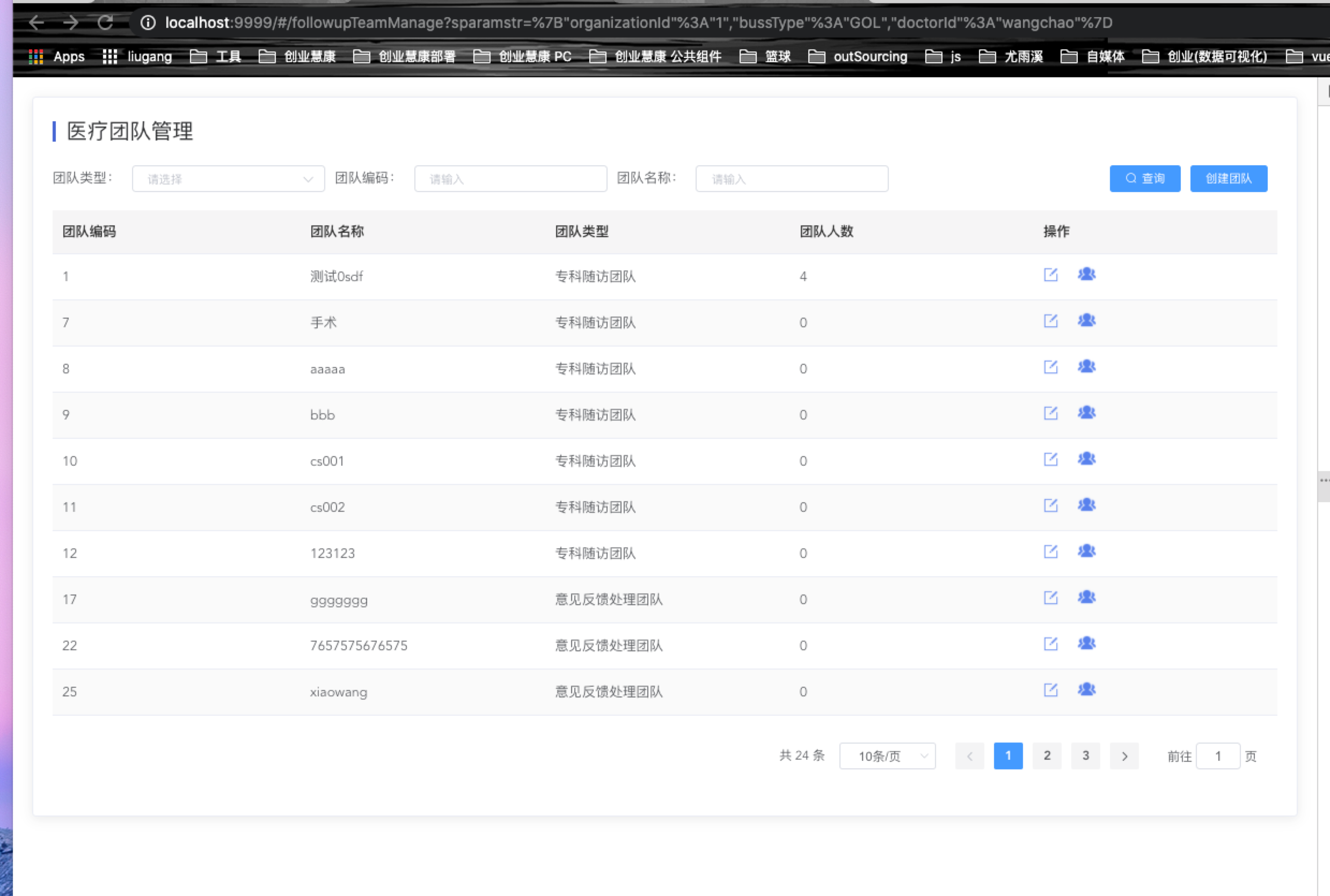Click the 团队编码 column header
This screenshot has width=1330, height=896.
coord(89,231)
